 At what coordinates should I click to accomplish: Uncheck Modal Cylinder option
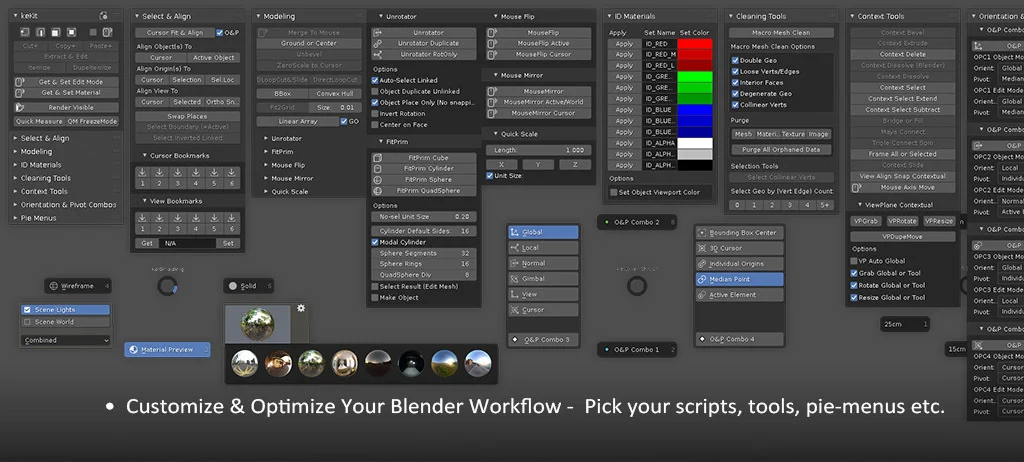click(375, 242)
